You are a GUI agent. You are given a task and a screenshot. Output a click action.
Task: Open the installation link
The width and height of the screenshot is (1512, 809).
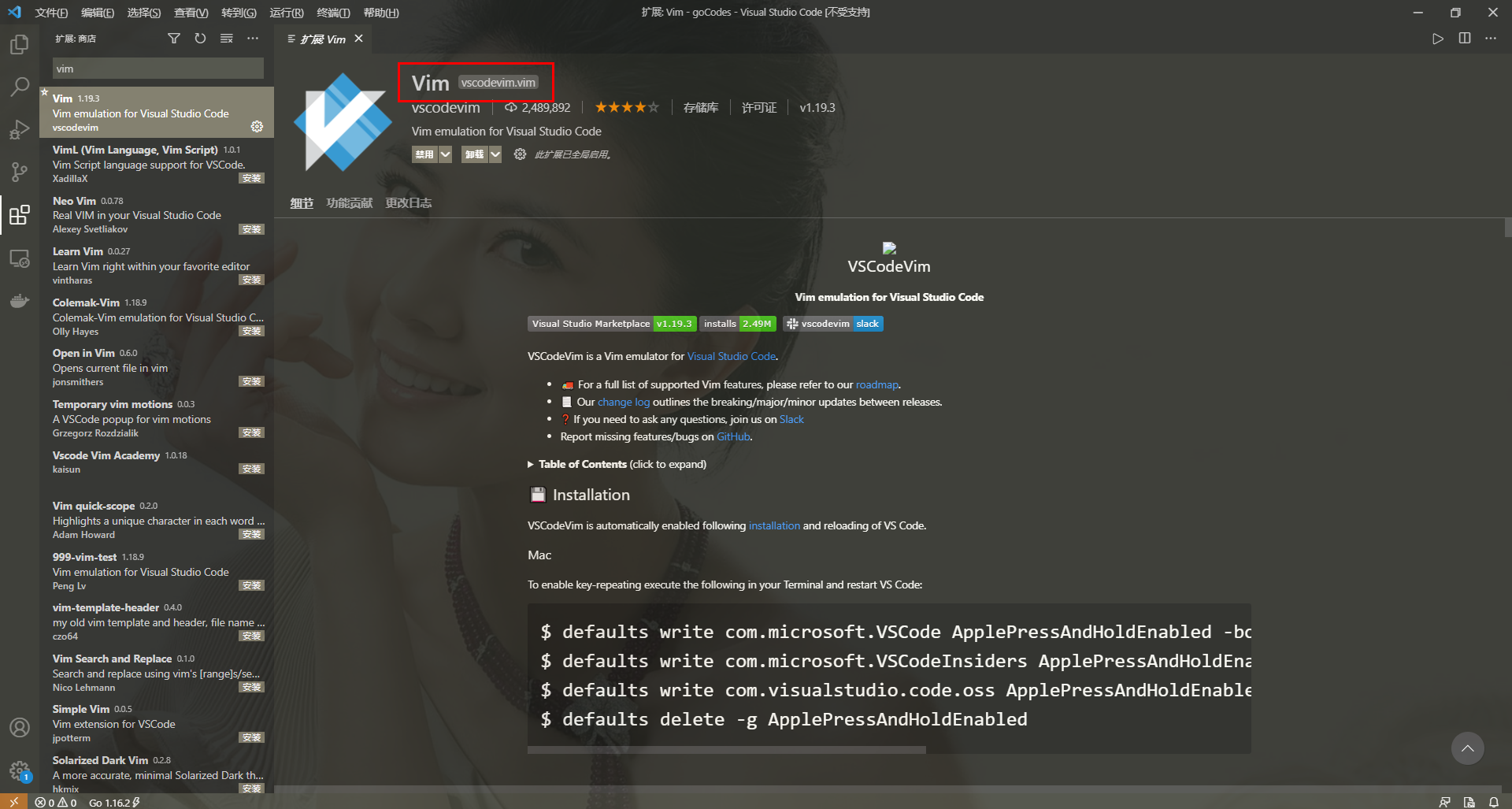click(774, 525)
